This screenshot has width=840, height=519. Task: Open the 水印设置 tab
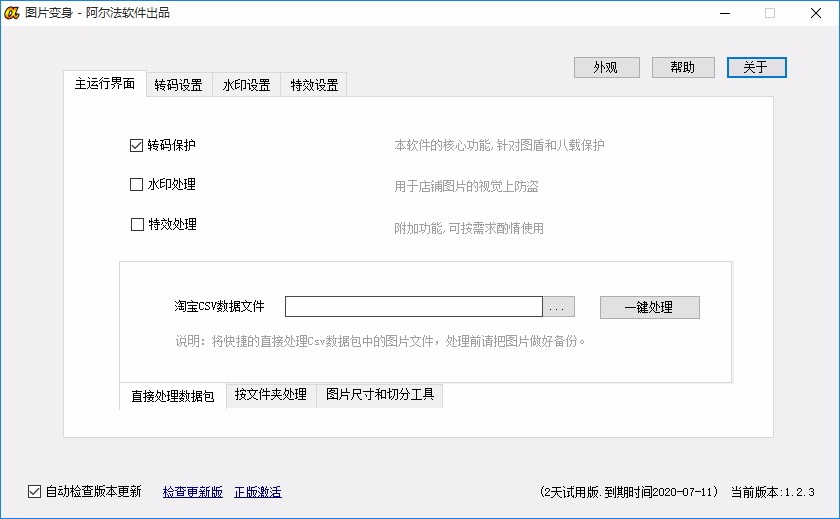coord(246,85)
